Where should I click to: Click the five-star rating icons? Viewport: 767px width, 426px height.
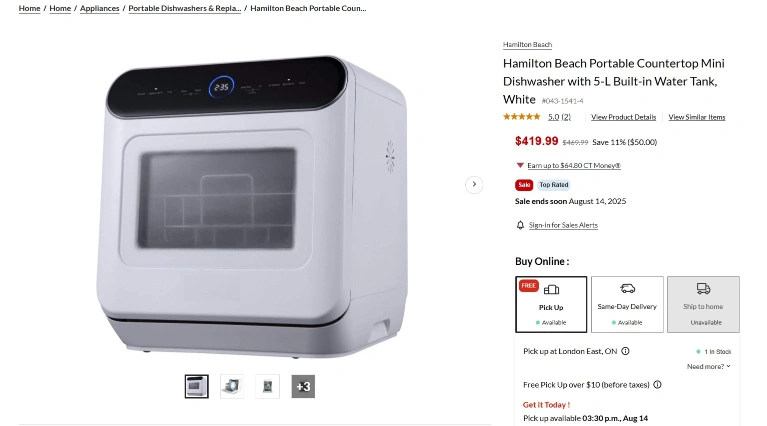point(521,117)
